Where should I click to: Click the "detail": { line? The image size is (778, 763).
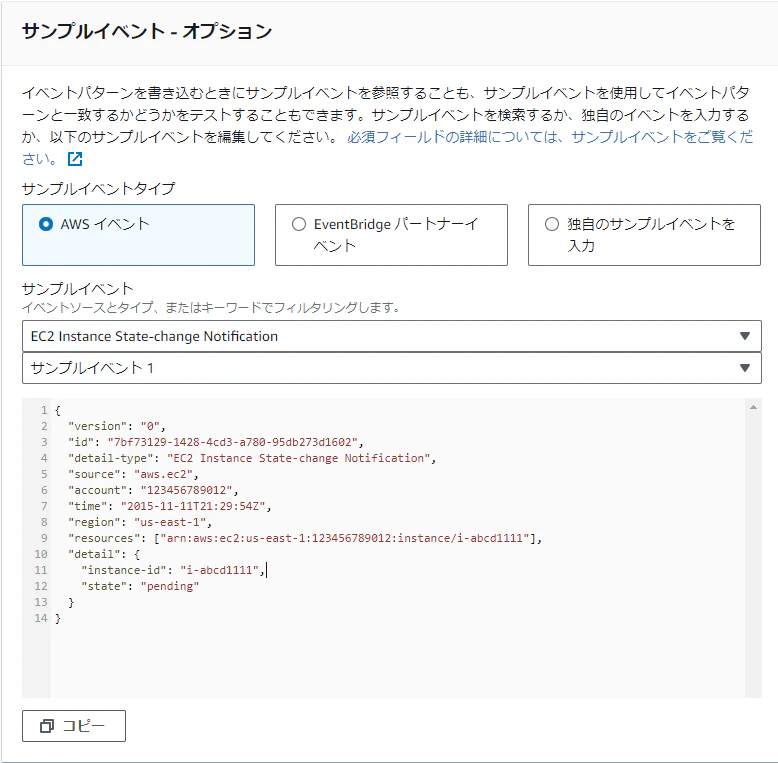(104, 554)
